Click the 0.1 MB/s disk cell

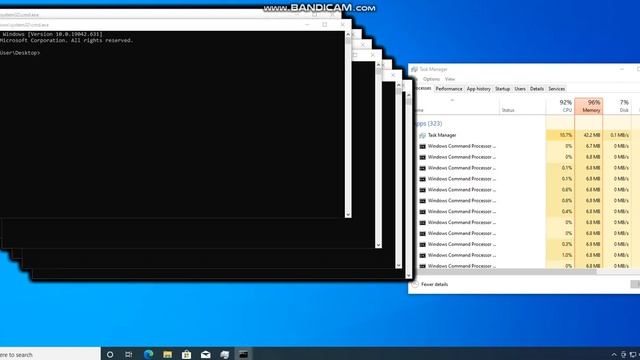click(x=617, y=135)
